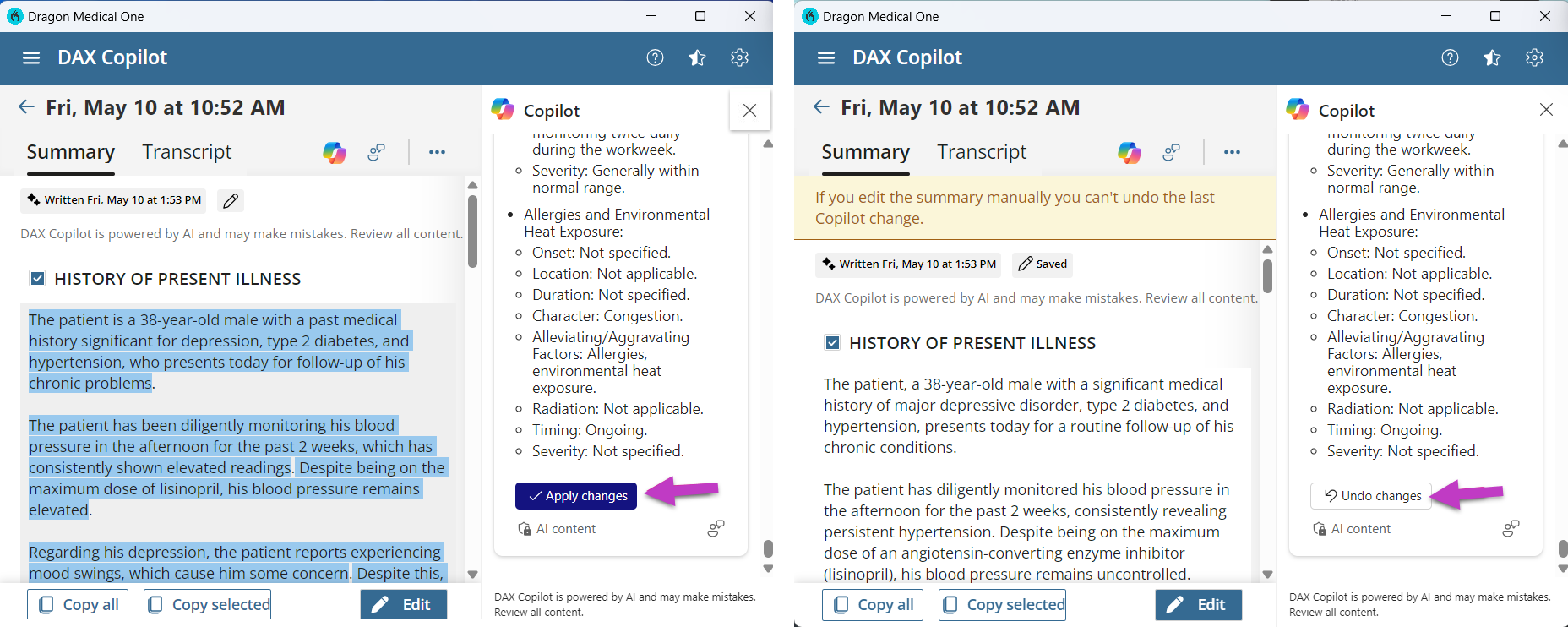Open Dragon Medical One settings gear
Screen dimensions: 1568x627
739,57
